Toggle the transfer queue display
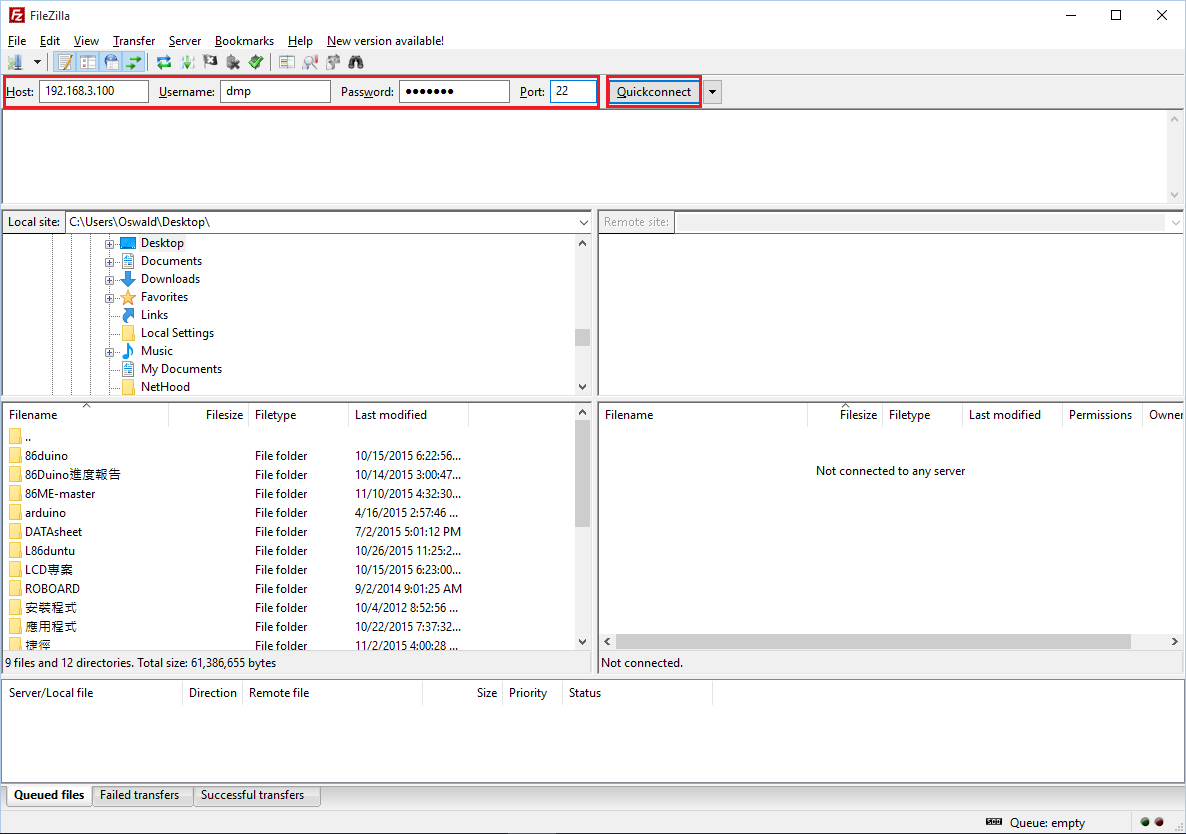The image size is (1186, 834). click(x=134, y=62)
